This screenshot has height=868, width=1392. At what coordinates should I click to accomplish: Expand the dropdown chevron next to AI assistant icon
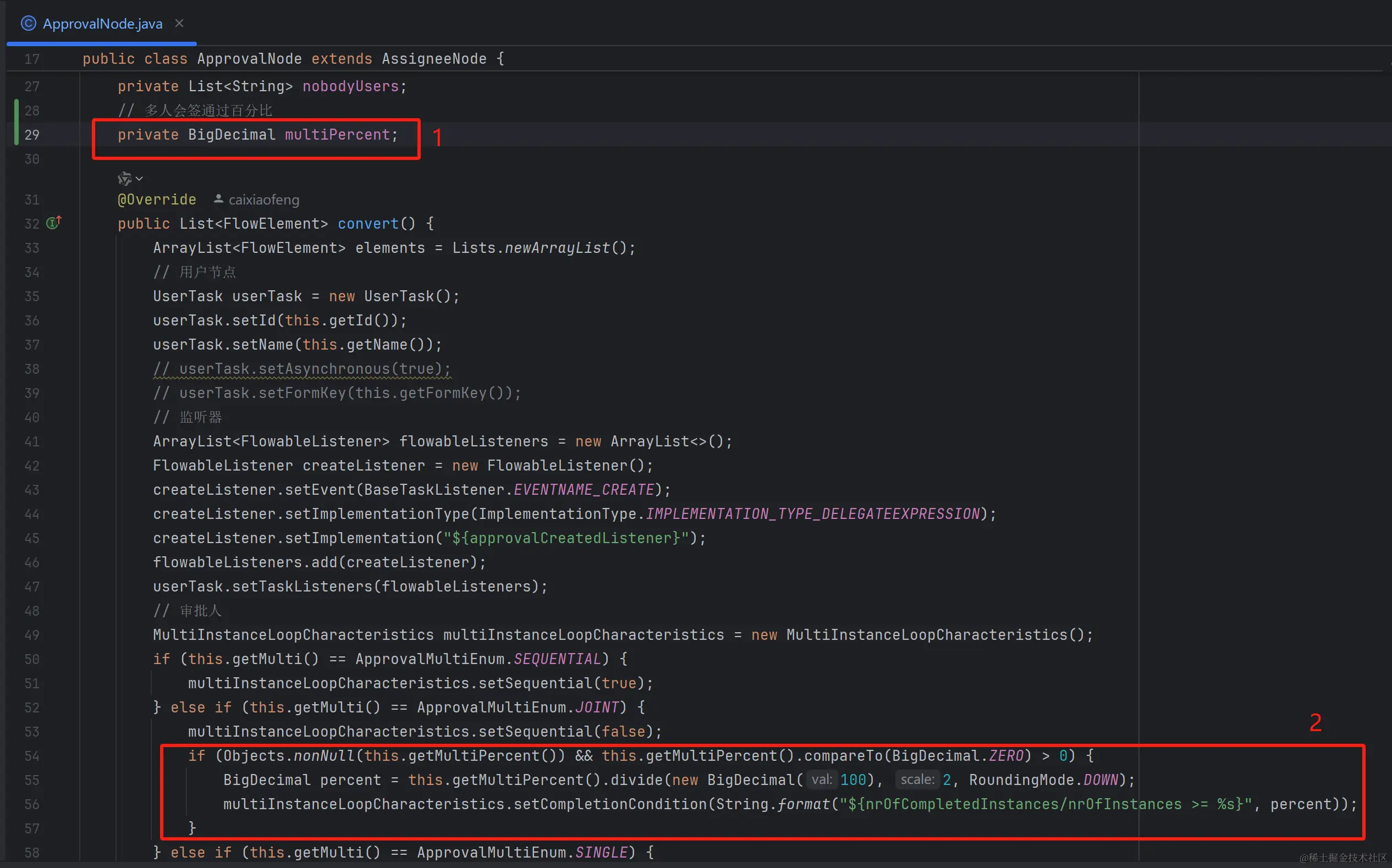pyautogui.click(x=140, y=179)
